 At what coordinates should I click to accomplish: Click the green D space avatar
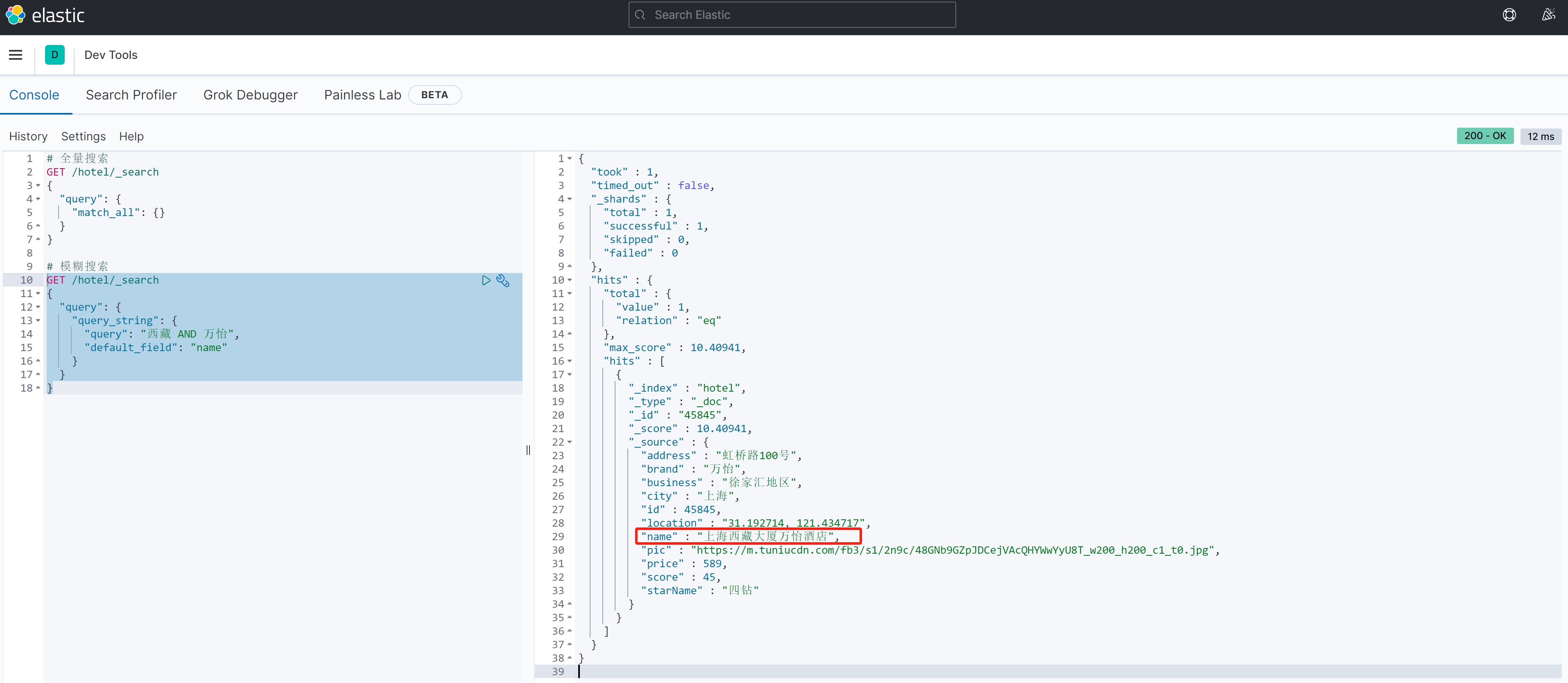click(55, 55)
